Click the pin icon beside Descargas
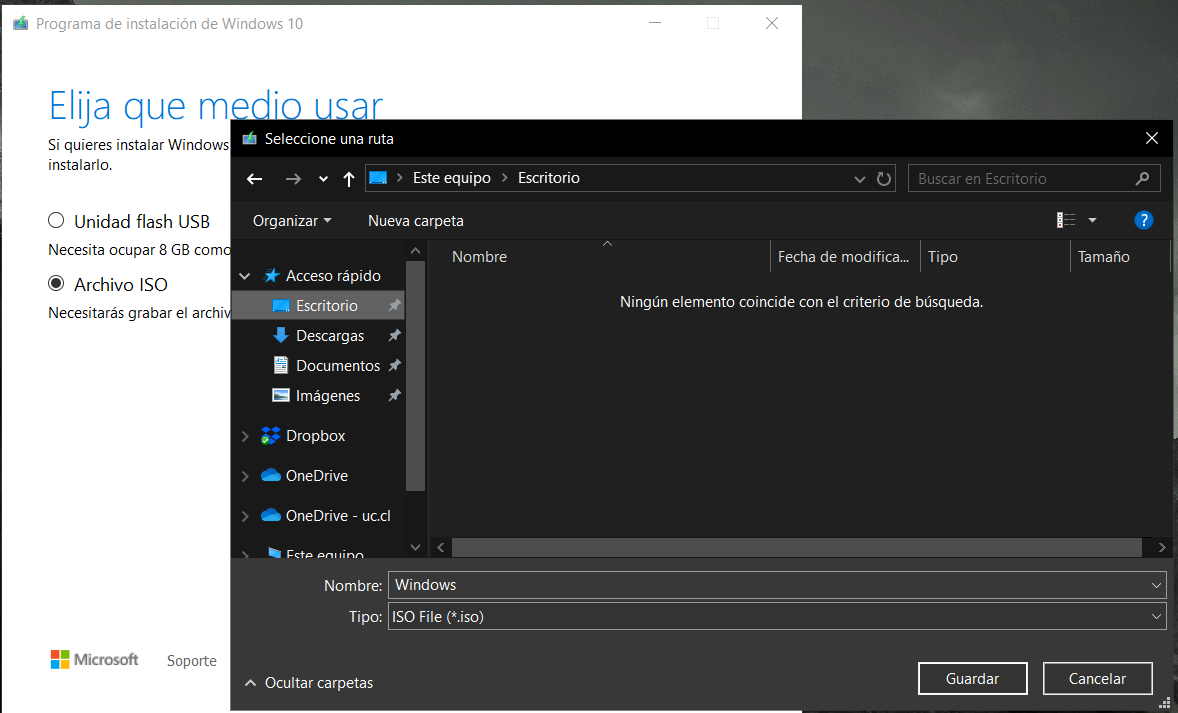The height and width of the screenshot is (713, 1178). (x=394, y=336)
